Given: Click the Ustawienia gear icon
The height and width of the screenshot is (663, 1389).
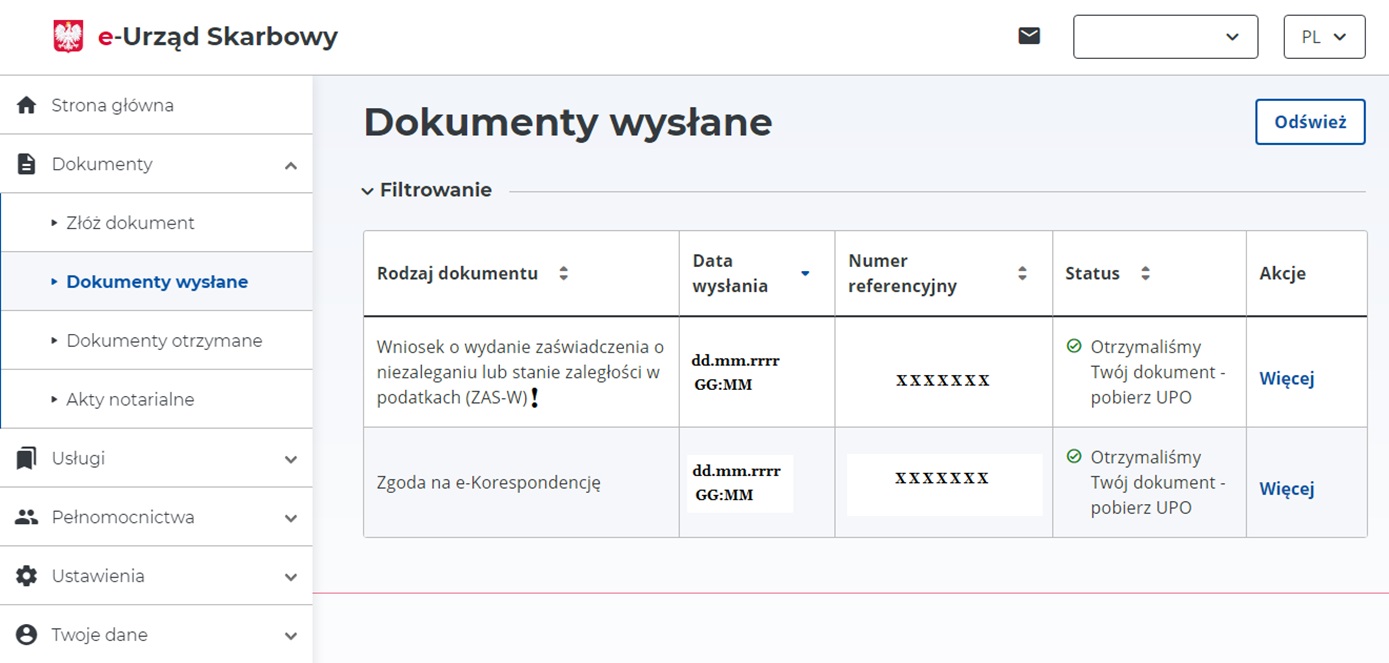Looking at the screenshot, I should (27, 576).
